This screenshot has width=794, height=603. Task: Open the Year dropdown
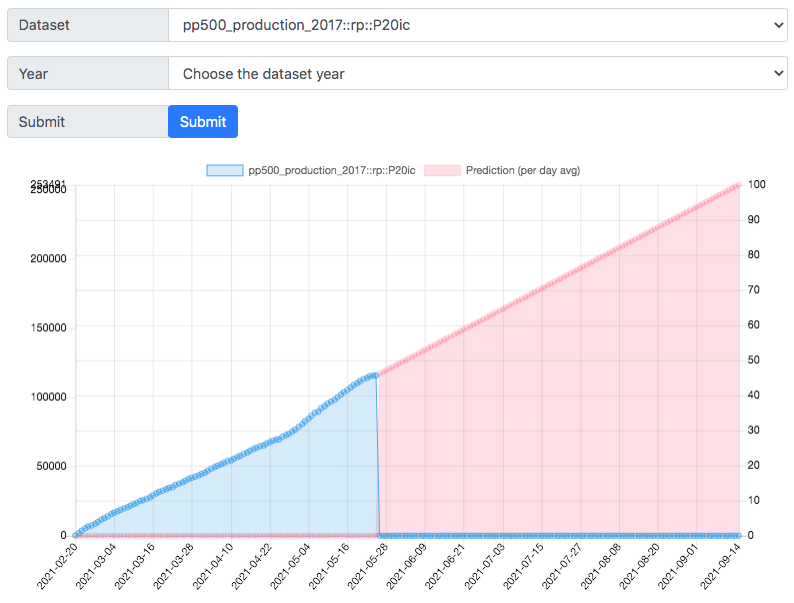478,73
